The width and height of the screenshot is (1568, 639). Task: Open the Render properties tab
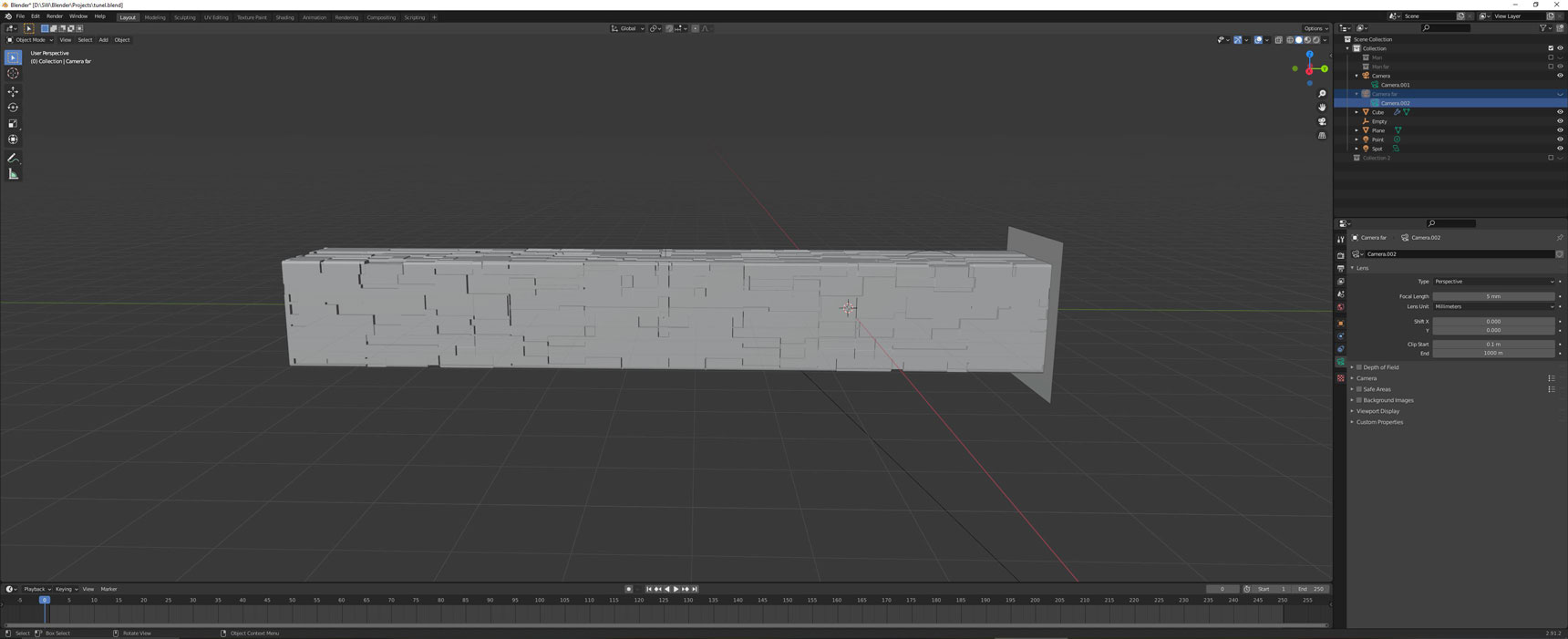click(x=1340, y=255)
